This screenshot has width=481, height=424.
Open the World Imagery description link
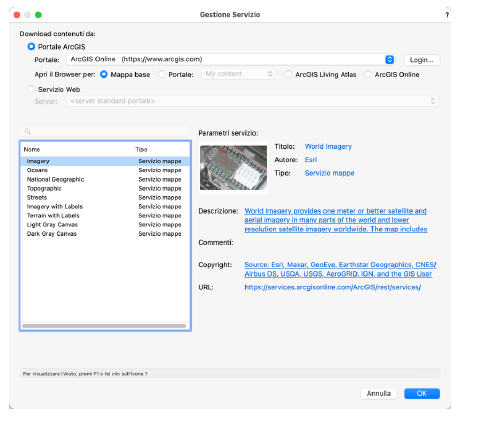(336, 220)
